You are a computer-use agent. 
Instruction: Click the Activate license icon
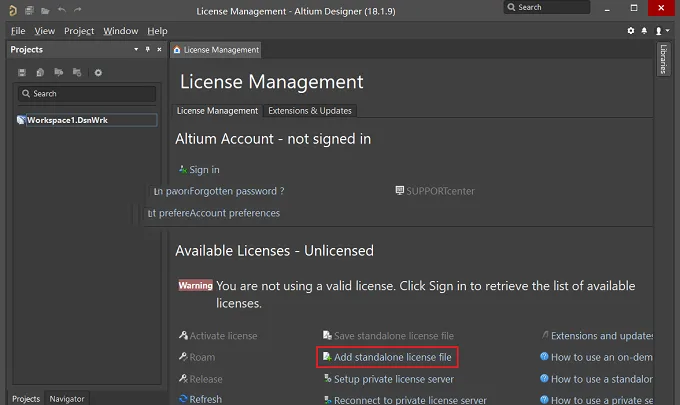pos(183,335)
